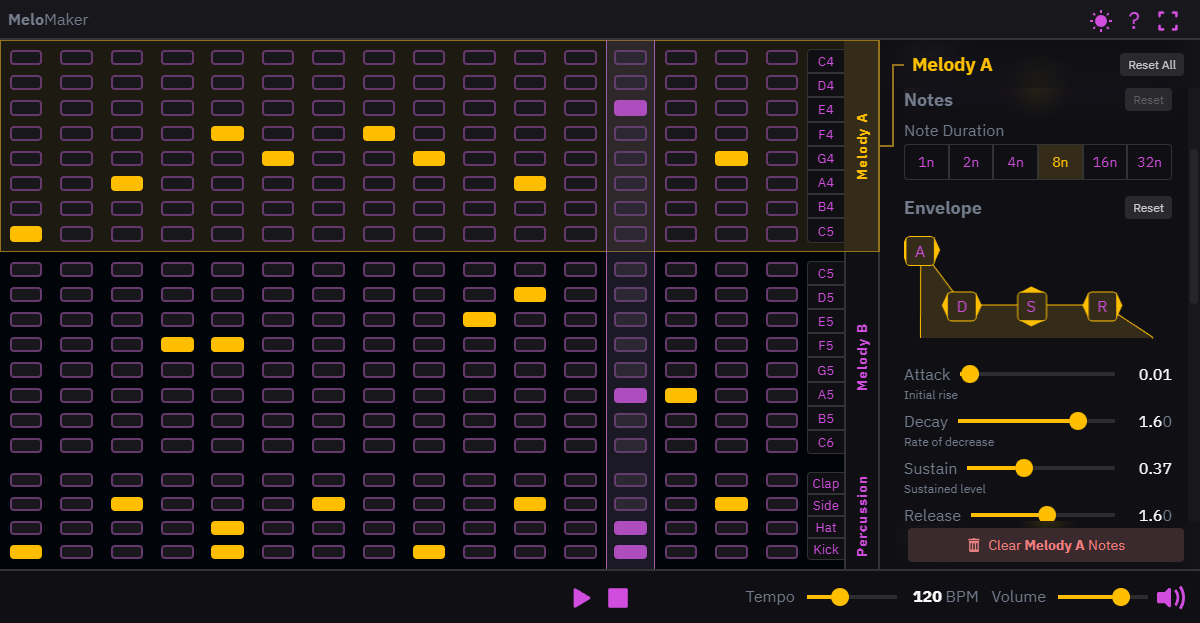Open help via the question mark icon
The height and width of the screenshot is (623, 1200).
(1134, 20)
